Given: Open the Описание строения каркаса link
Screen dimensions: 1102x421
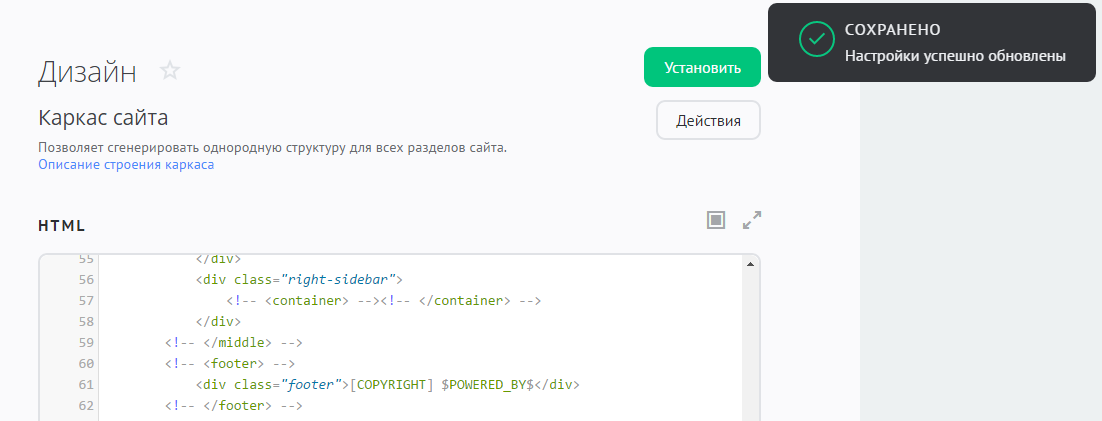Looking at the screenshot, I should tap(126, 165).
